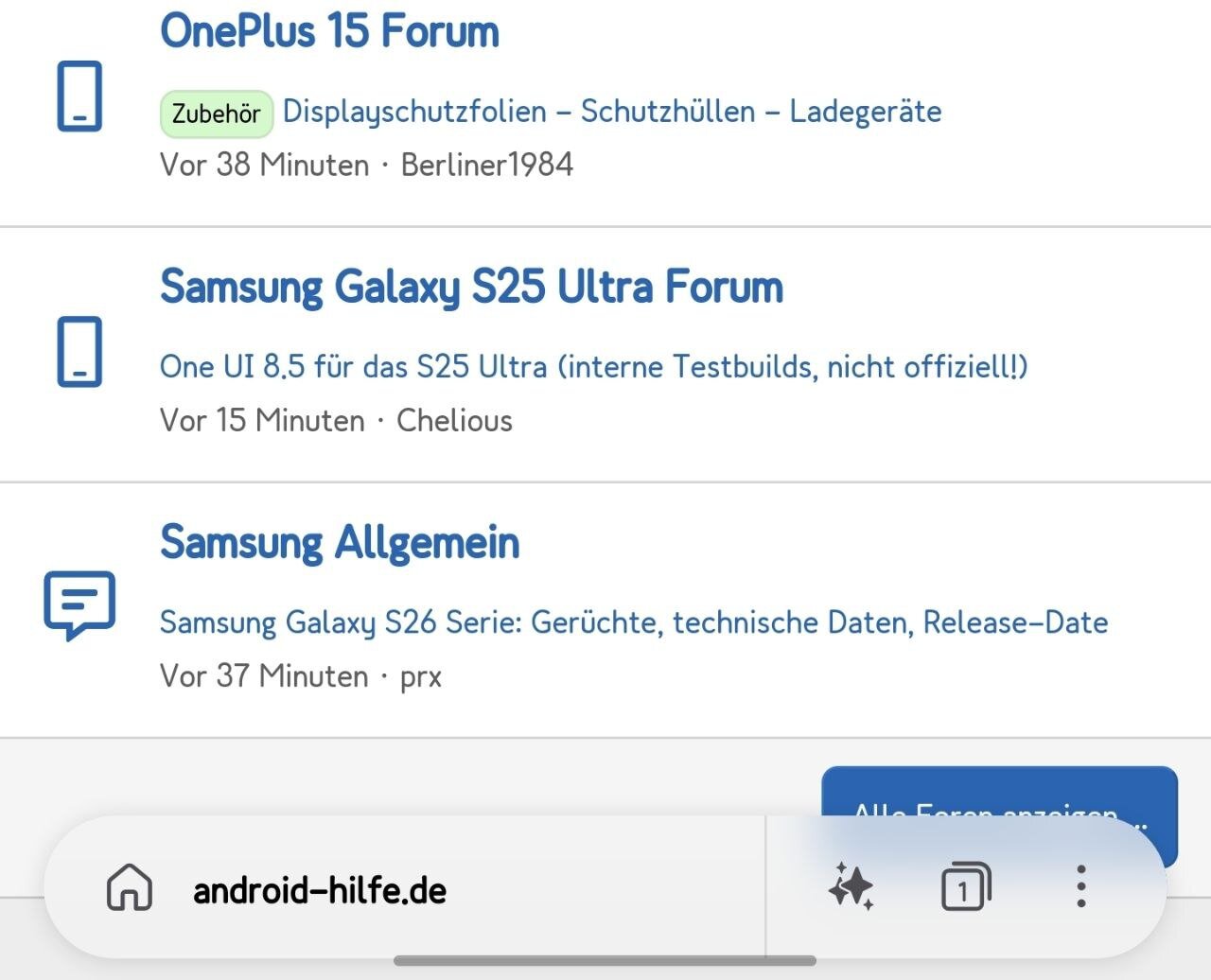Screen dimensions: 1211x980
Task: View the profile of user prx
Action: point(421,676)
